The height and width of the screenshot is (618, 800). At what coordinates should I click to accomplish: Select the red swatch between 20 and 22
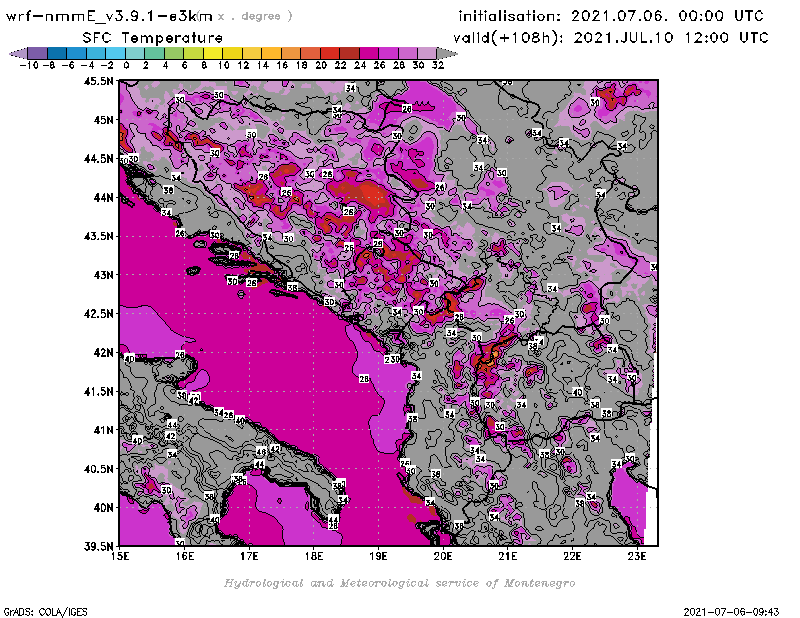330,53
